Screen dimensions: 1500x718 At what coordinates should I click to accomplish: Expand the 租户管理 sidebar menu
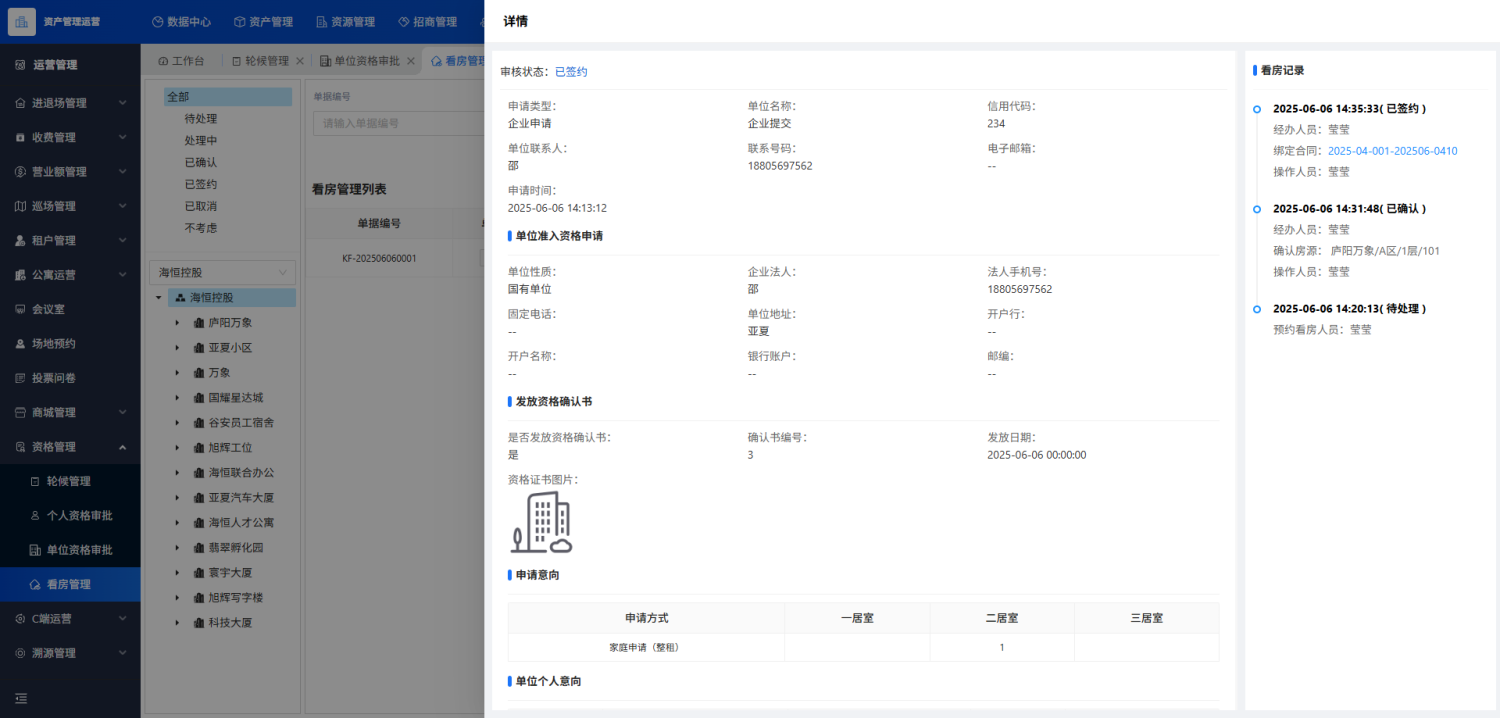point(70,240)
